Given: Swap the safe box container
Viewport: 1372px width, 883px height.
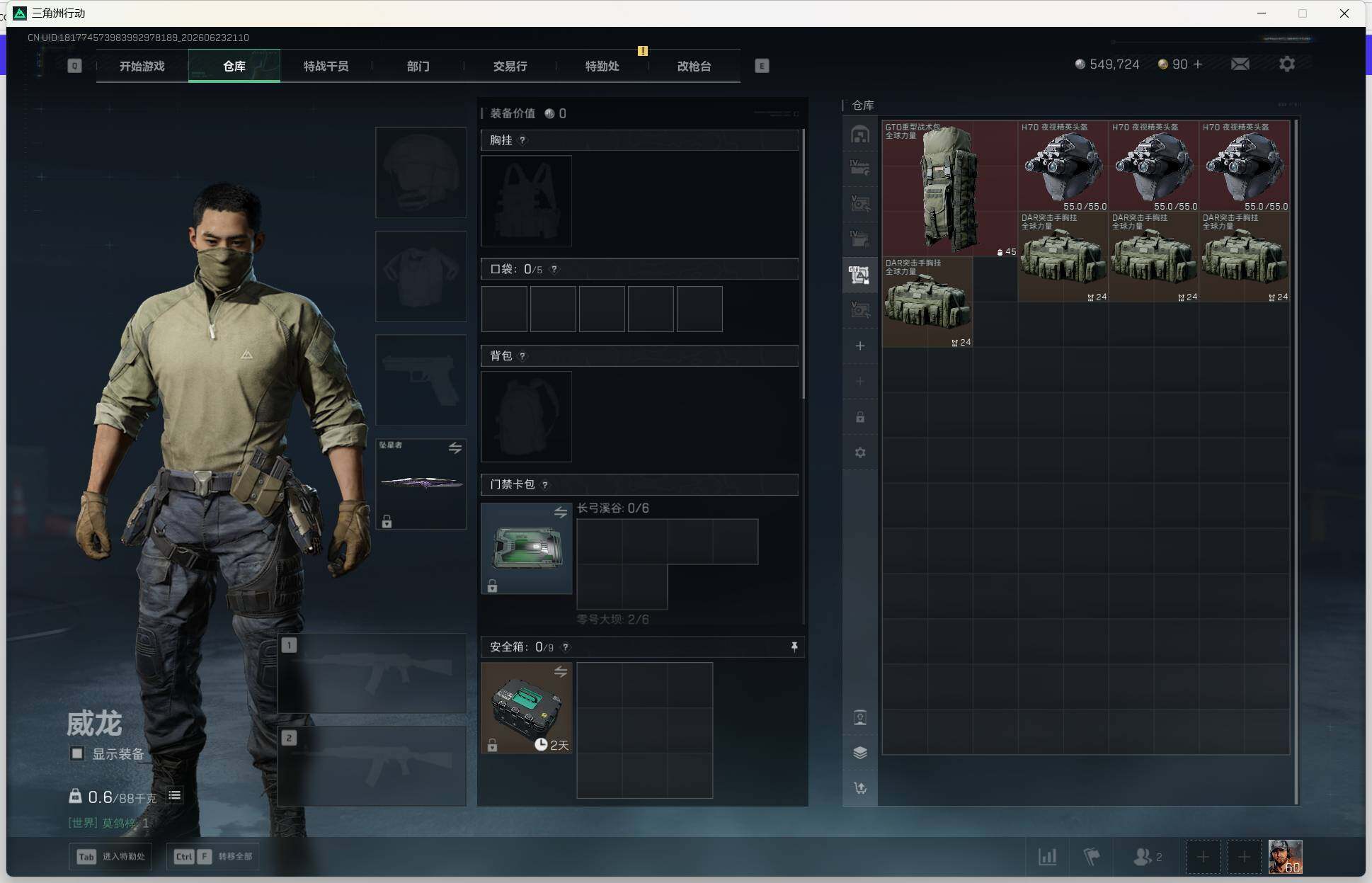Looking at the screenshot, I should pos(561,672).
